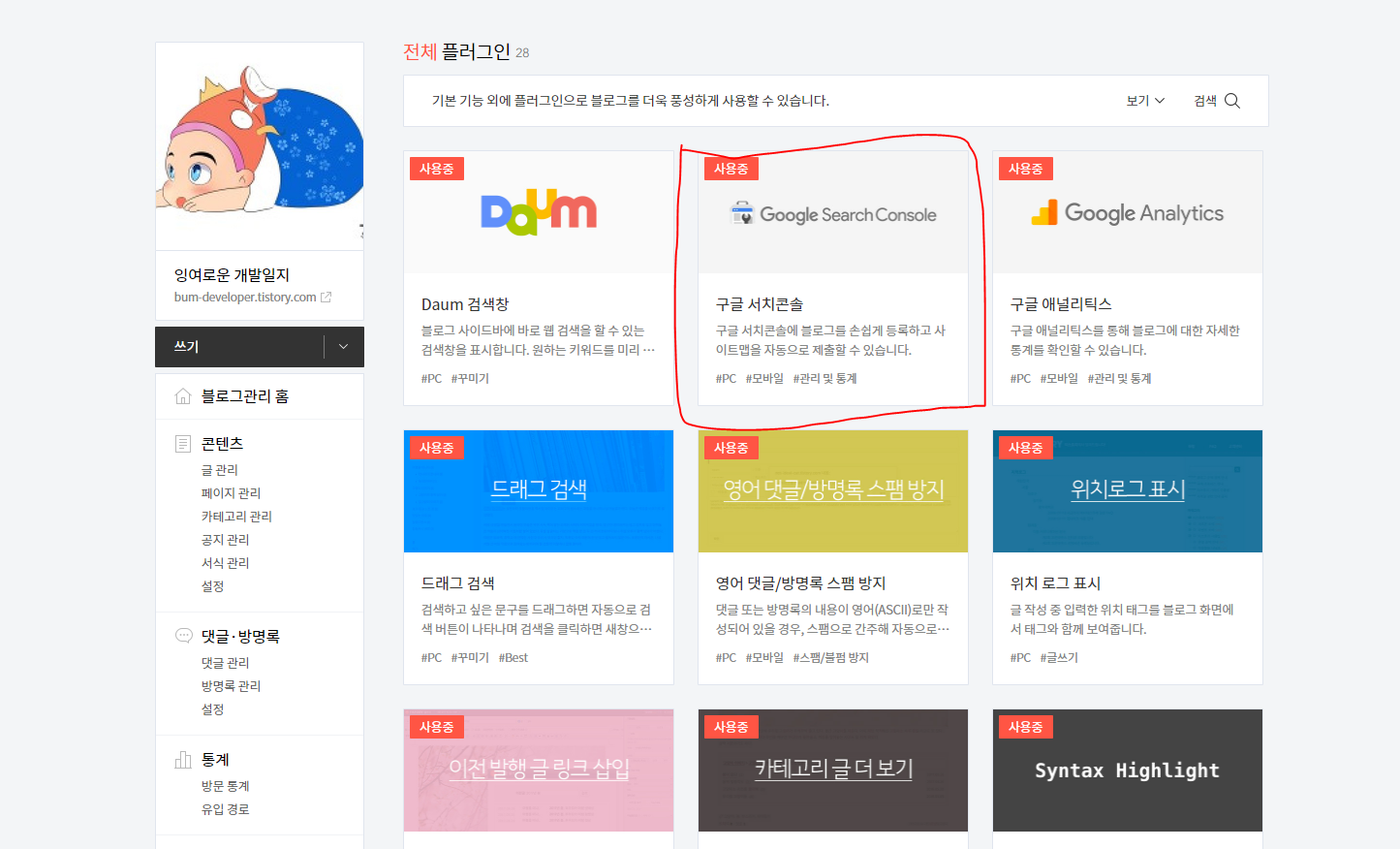This screenshot has height=849, width=1400.
Task: Expand the 쓰기 button dropdown arrow
Action: [x=343, y=347]
